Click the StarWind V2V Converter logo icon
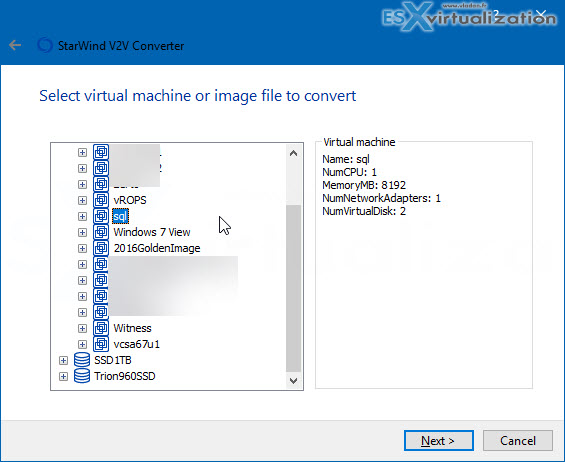The height and width of the screenshot is (462, 565). 45,45
